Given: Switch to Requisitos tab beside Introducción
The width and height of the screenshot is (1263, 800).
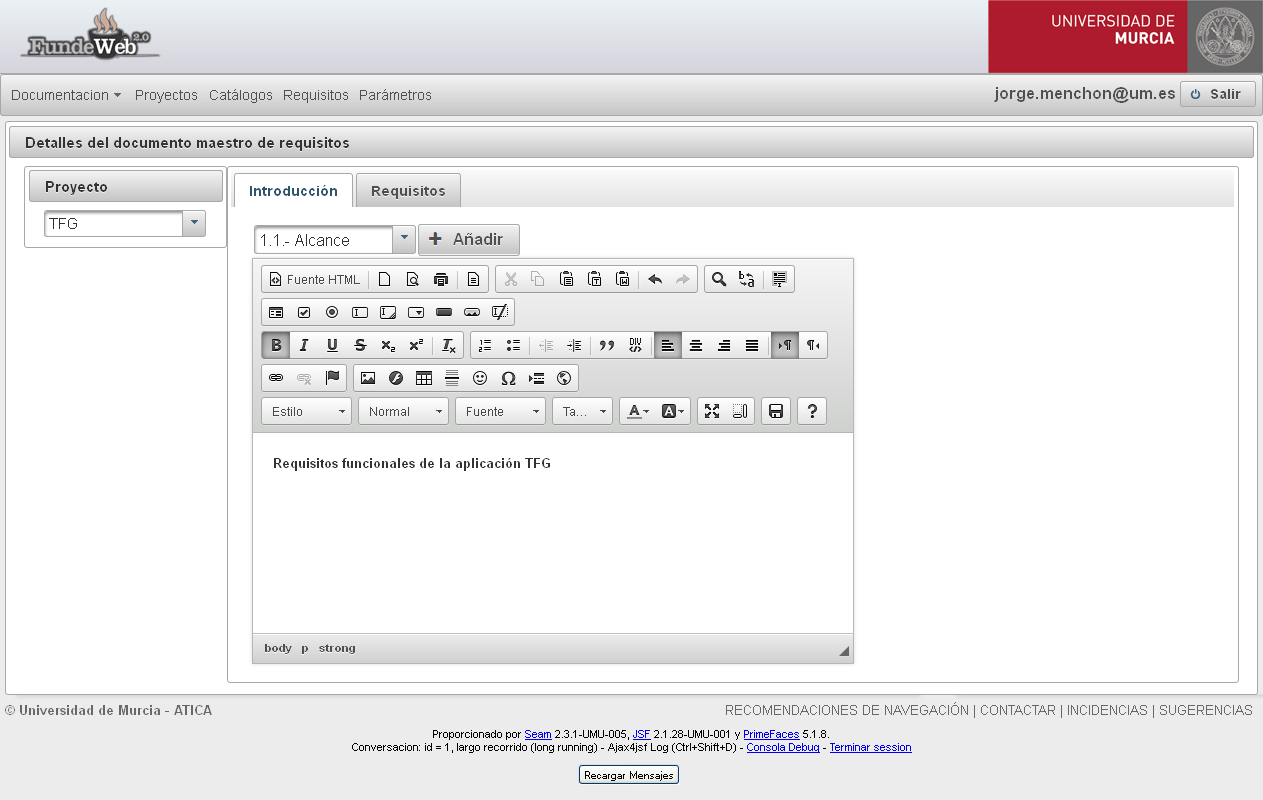Looking at the screenshot, I should tap(408, 190).
